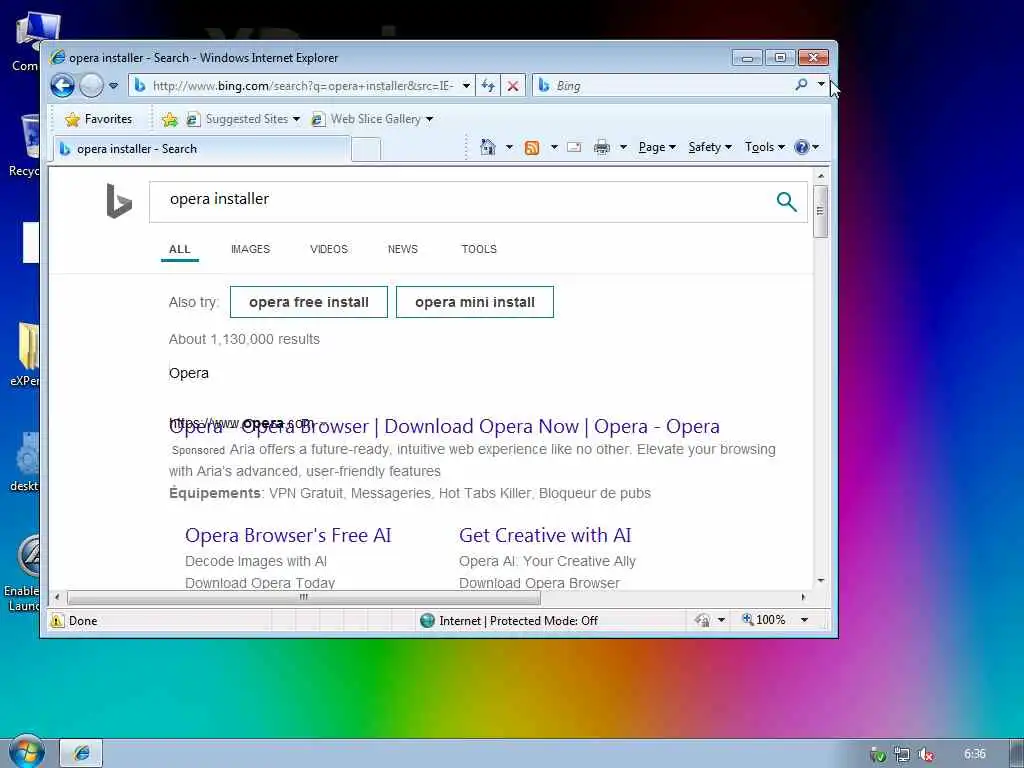This screenshot has height=768, width=1024.
Task: Click the horizontal scrollbar thumb
Action: [304, 597]
